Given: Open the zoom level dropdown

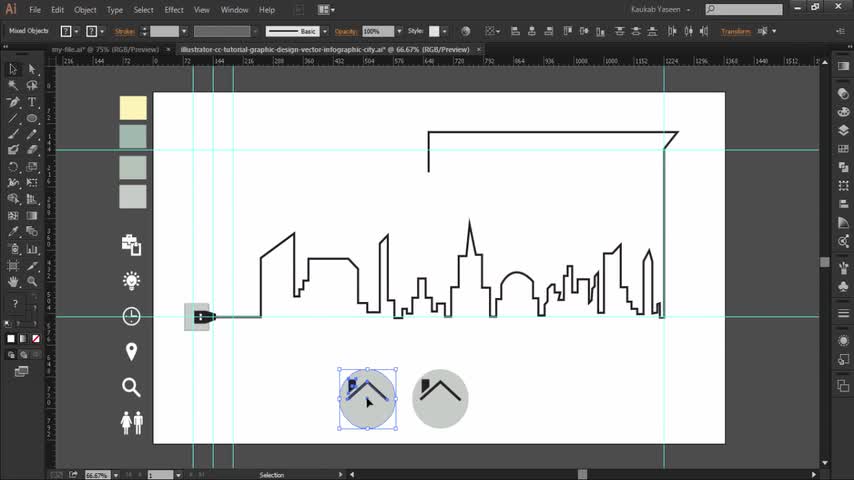Looking at the screenshot, I should pyautogui.click(x=115, y=475).
